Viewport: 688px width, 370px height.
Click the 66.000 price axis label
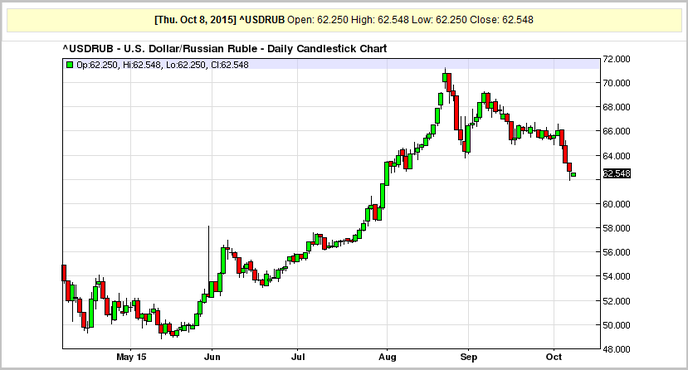pyautogui.click(x=616, y=131)
